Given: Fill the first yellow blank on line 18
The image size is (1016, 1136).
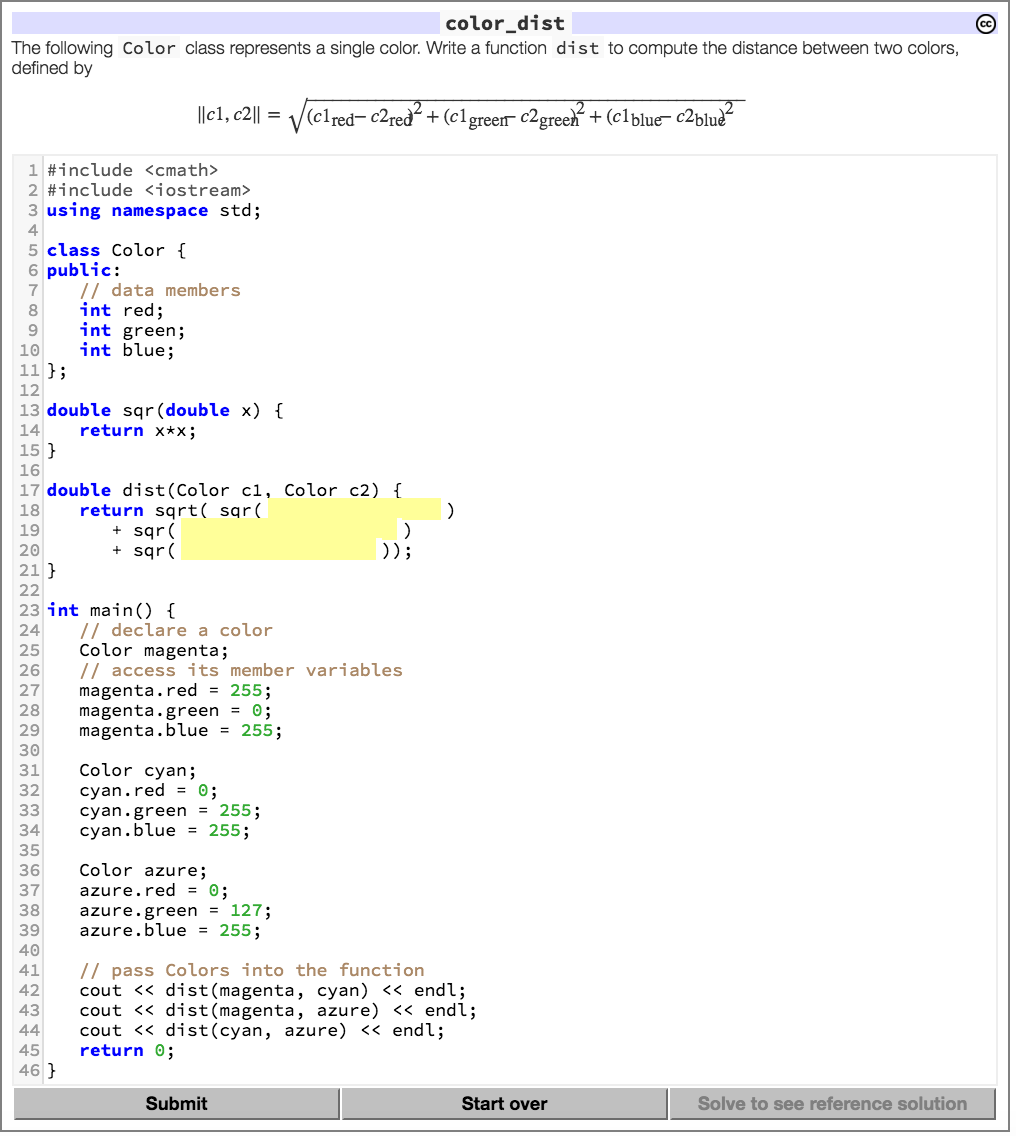Looking at the screenshot, I should coord(354,509).
